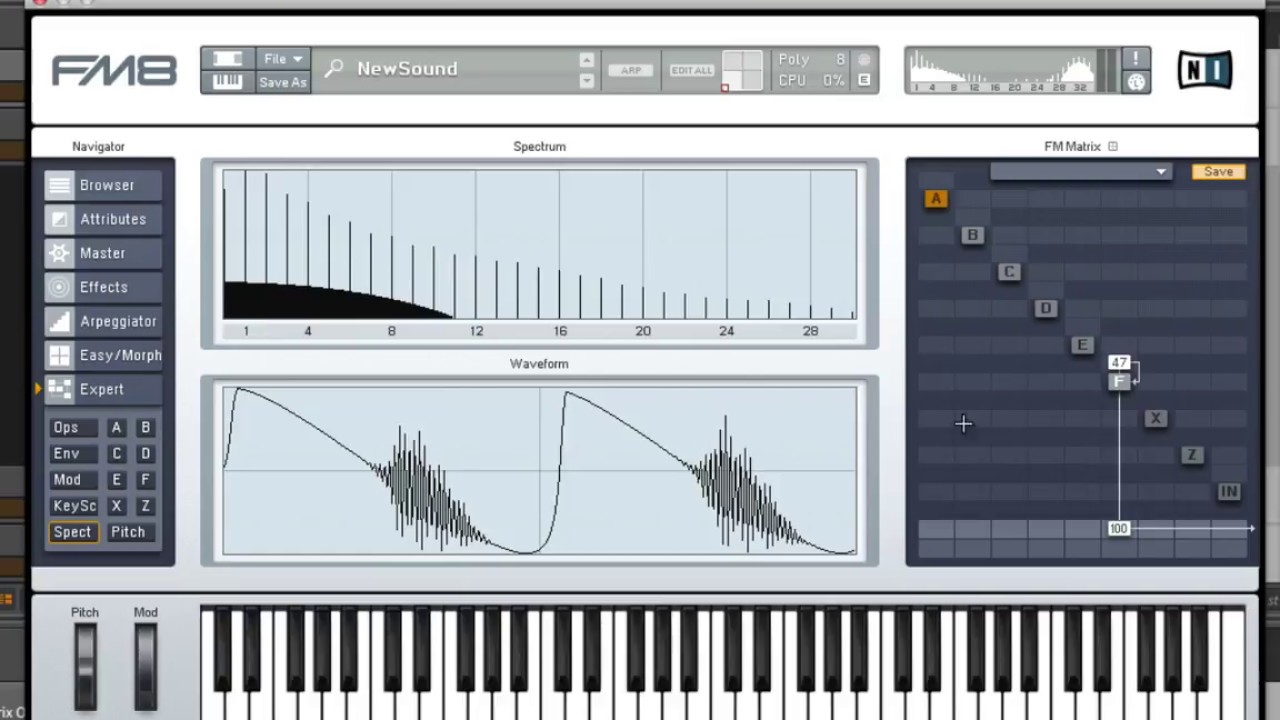
Task: Switch to the KeySc expert tab
Action: coord(73,506)
